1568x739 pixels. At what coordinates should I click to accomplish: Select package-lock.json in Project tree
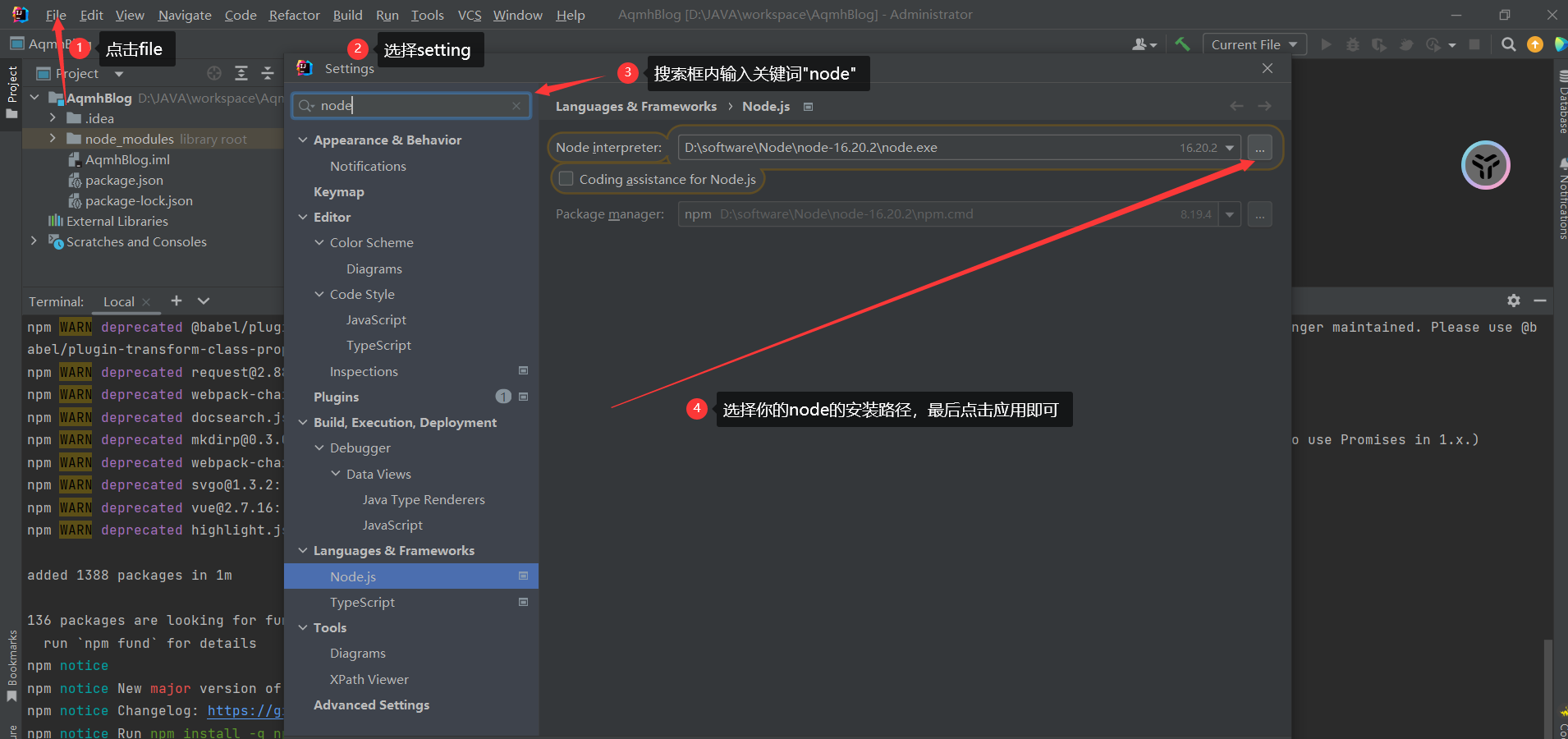coord(139,200)
